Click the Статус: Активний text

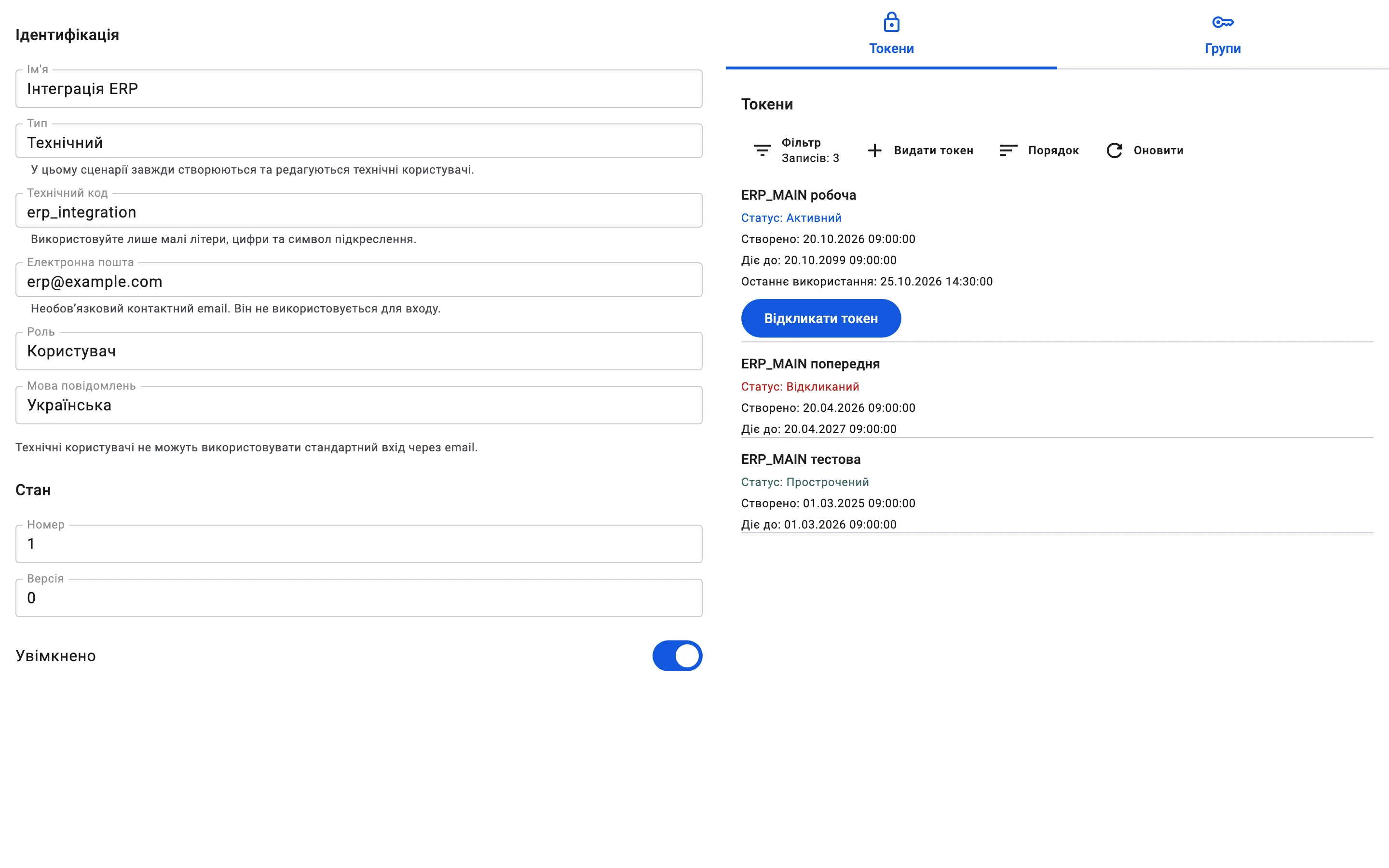click(x=791, y=218)
